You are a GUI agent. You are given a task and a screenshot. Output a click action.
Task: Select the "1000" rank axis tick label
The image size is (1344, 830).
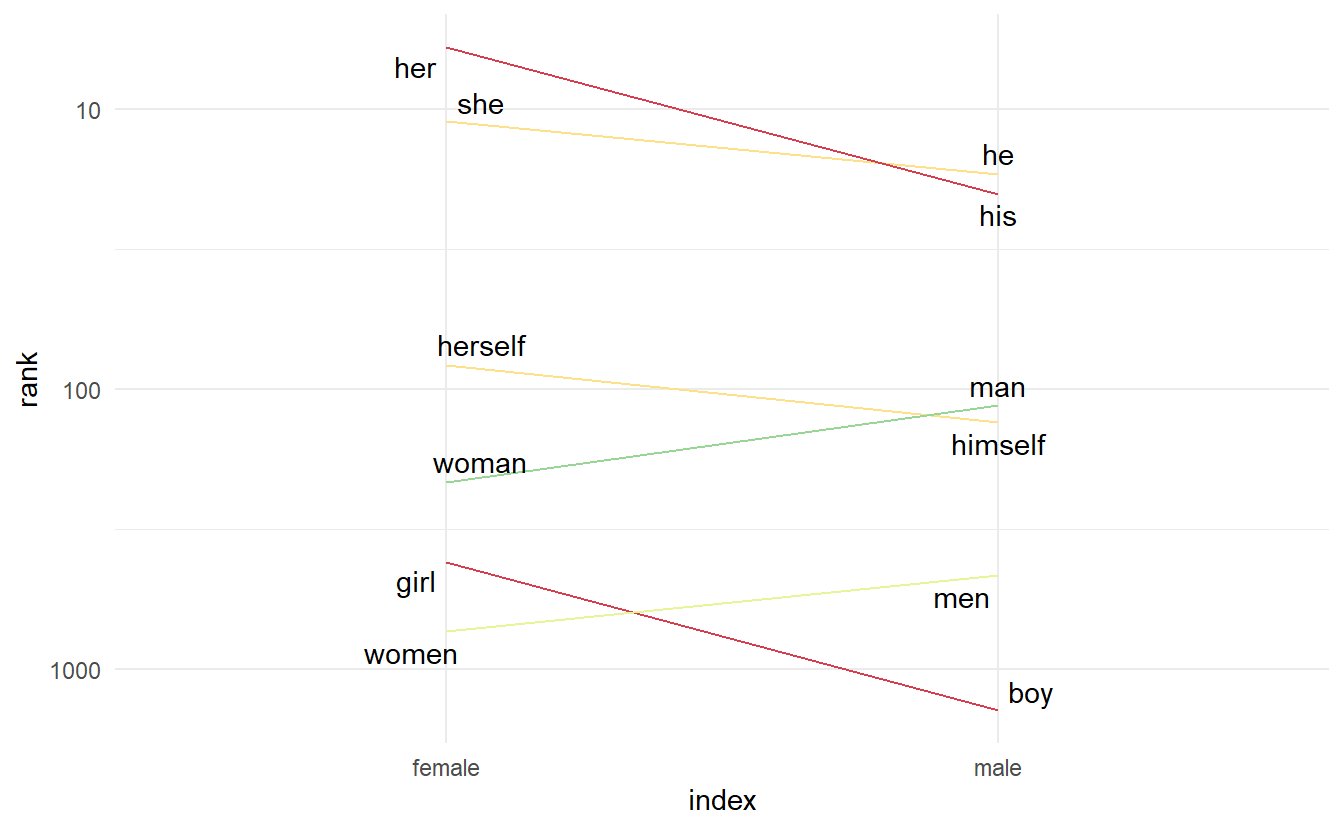pyautogui.click(x=76, y=670)
